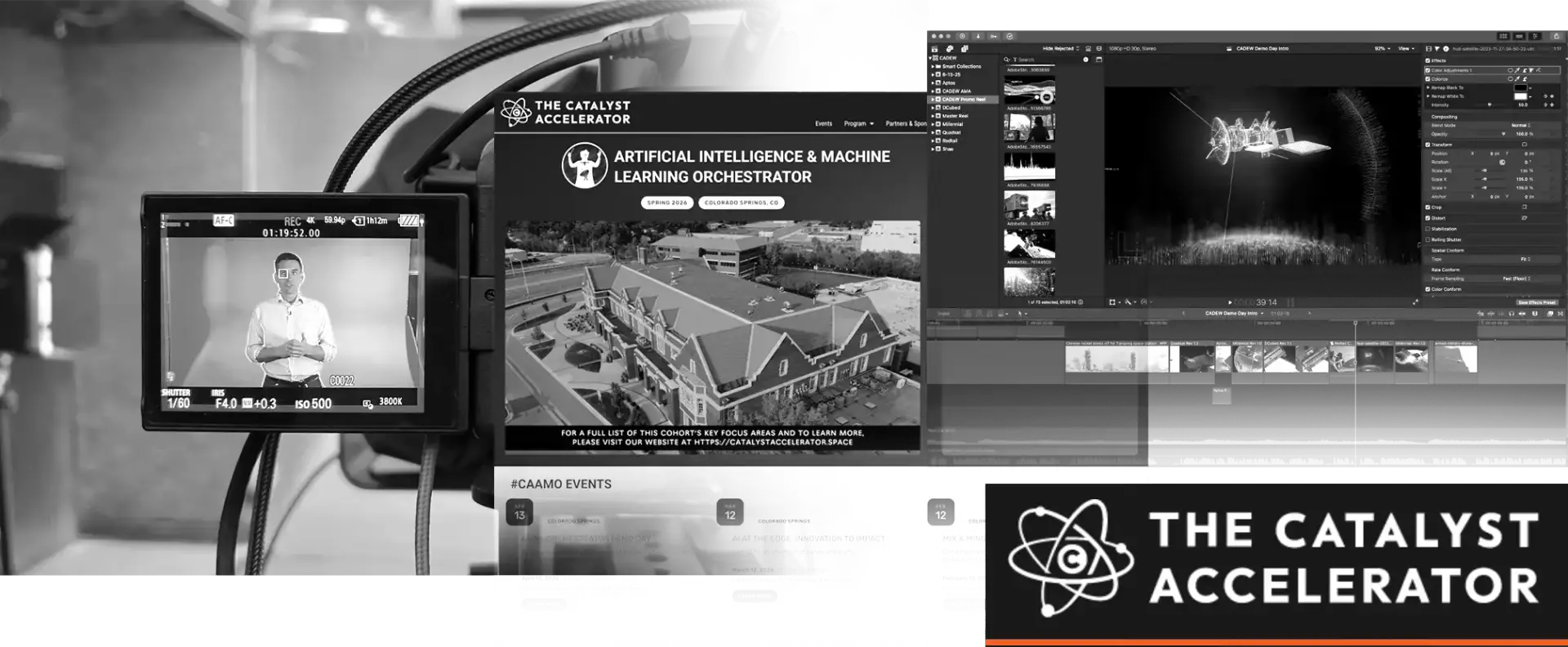Click the Crop onscreen controls icon in inspector
1568x647 pixels.
[1524, 207]
